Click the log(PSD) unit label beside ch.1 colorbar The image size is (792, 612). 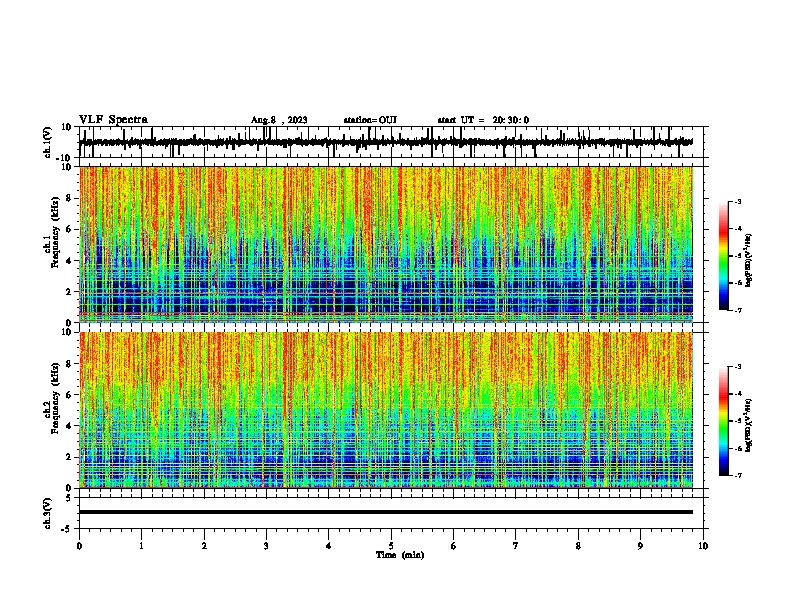pos(749,260)
